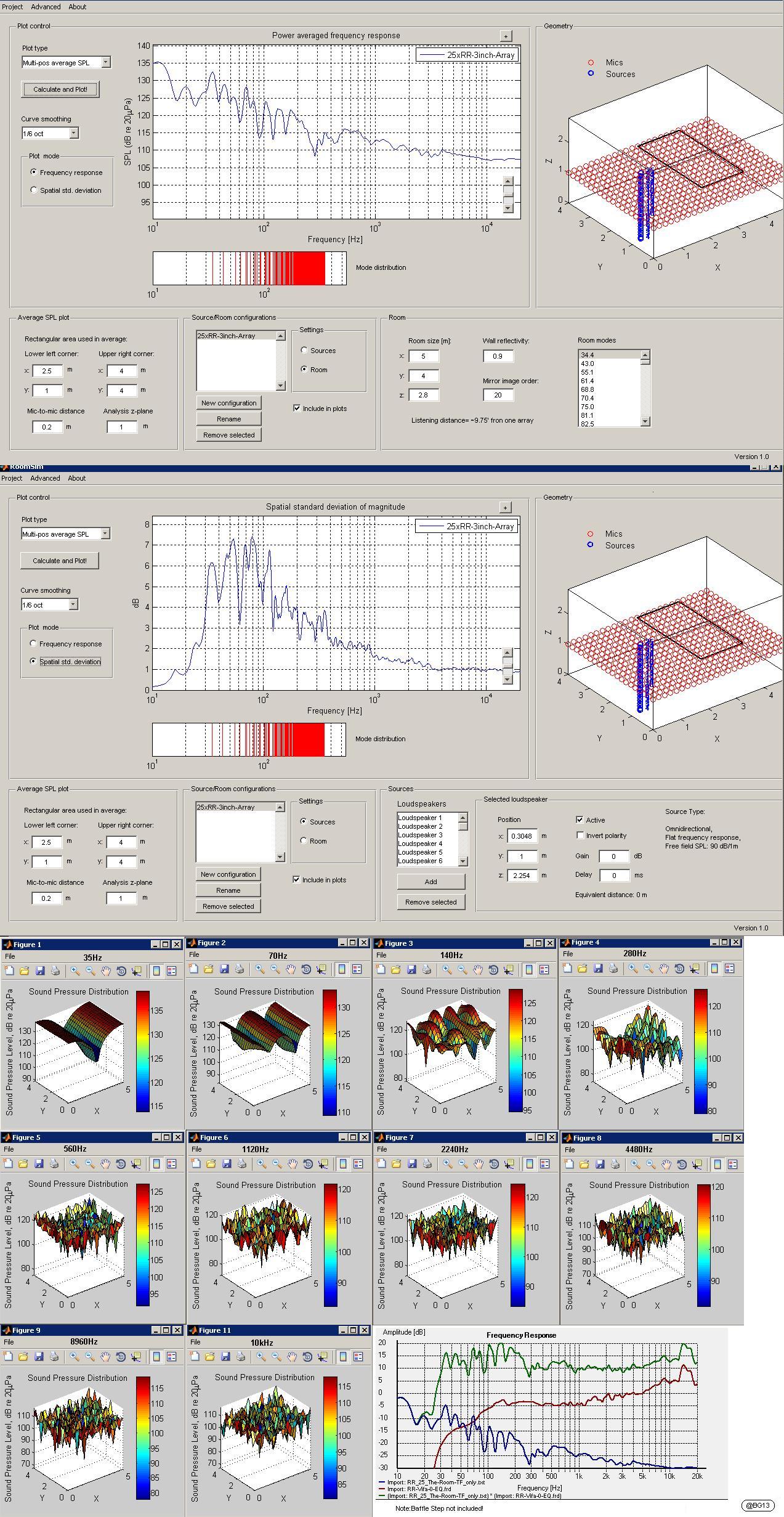Click the colorbar in Figure 1 (35Hz)
The image size is (784, 1517).
coord(142,1051)
